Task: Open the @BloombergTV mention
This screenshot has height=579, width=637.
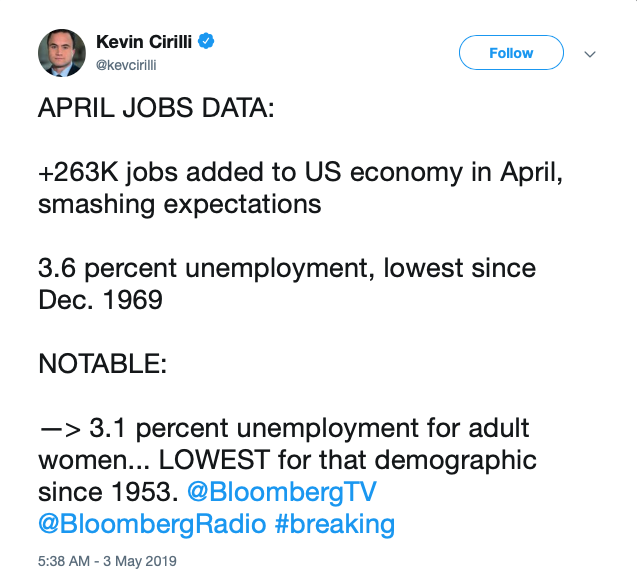Action: click(282, 492)
